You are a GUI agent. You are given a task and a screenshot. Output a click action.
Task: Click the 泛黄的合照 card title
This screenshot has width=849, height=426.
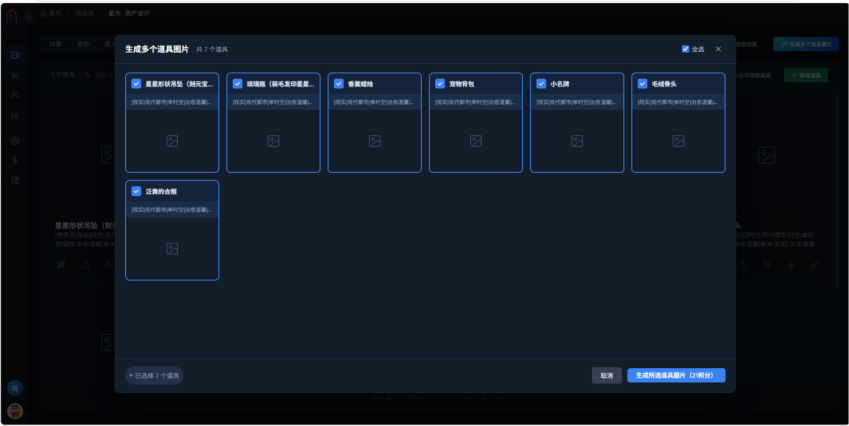[161, 192]
